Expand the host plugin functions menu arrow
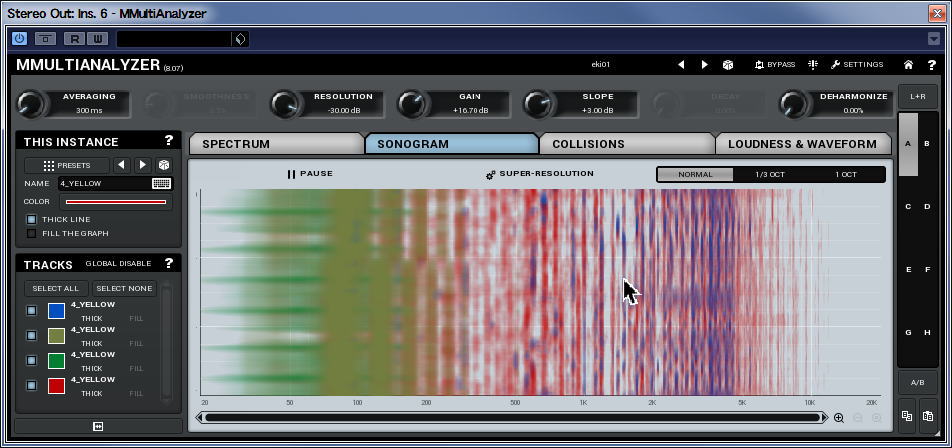The height and width of the screenshot is (448, 952). point(934,39)
